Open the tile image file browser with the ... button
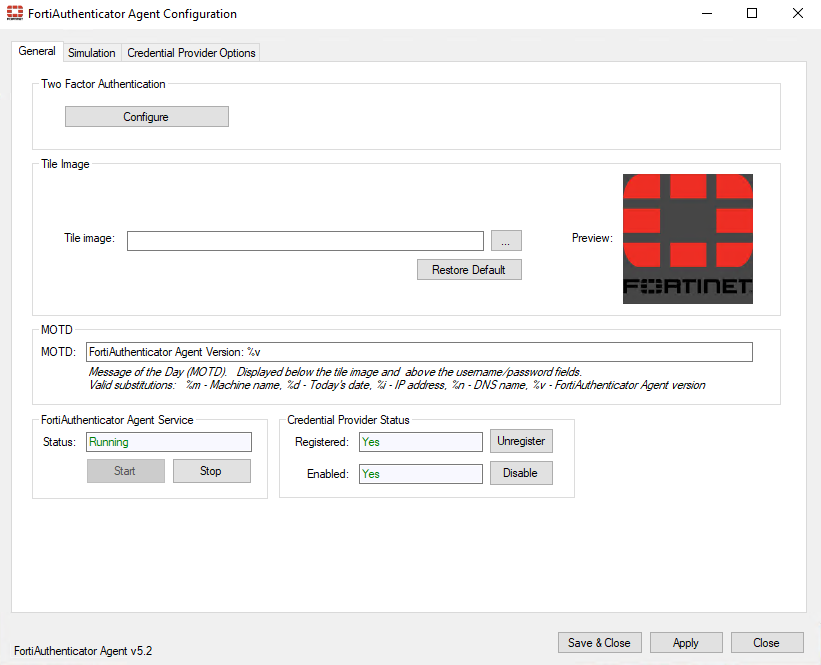The height and width of the screenshot is (665, 821). pos(505,240)
